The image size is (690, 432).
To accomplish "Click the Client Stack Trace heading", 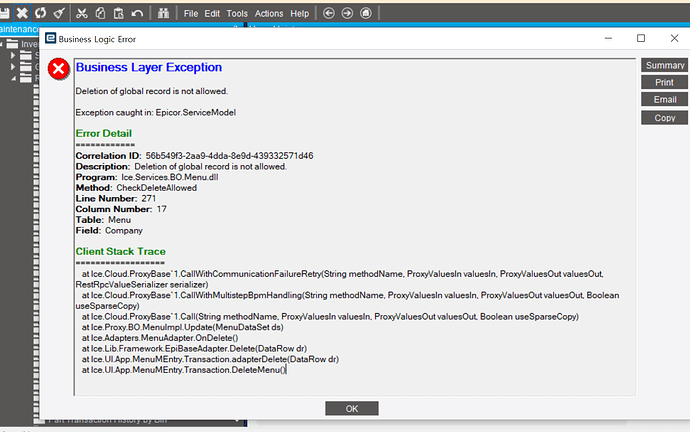I will pos(121,251).
